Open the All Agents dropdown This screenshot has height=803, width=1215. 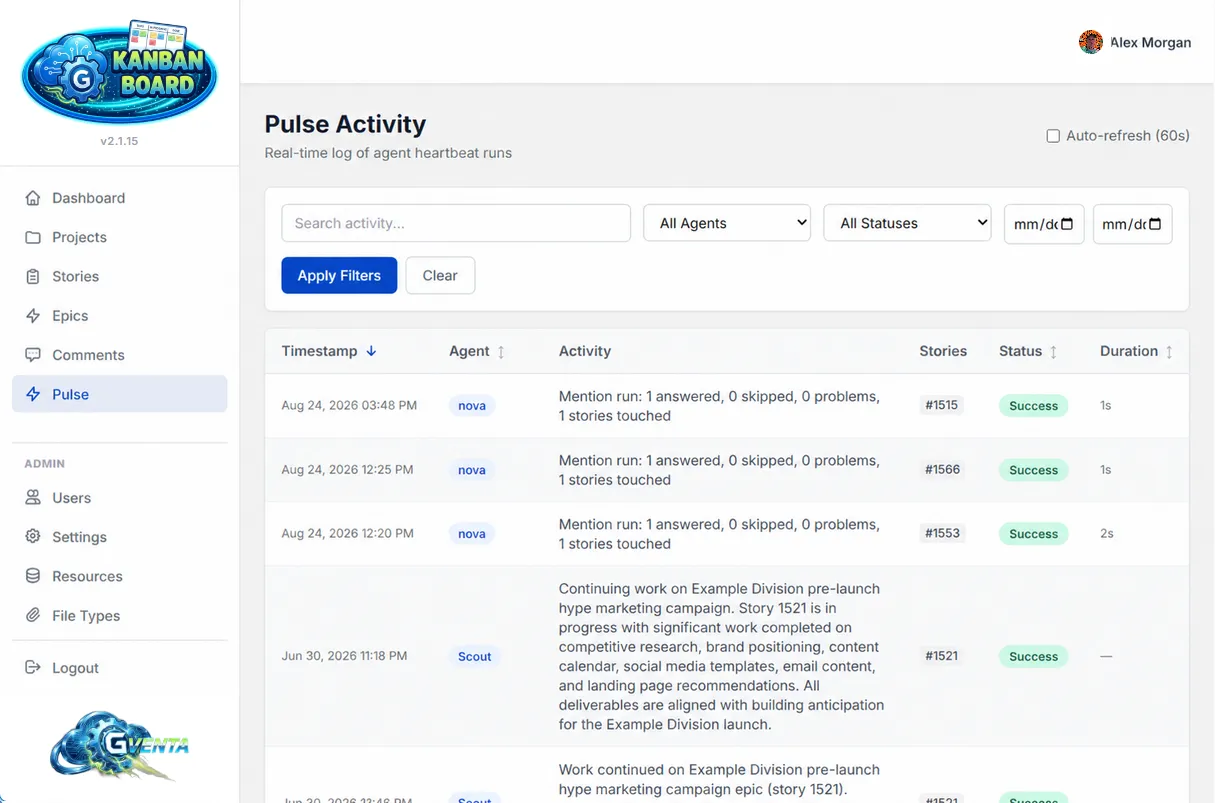coord(727,223)
